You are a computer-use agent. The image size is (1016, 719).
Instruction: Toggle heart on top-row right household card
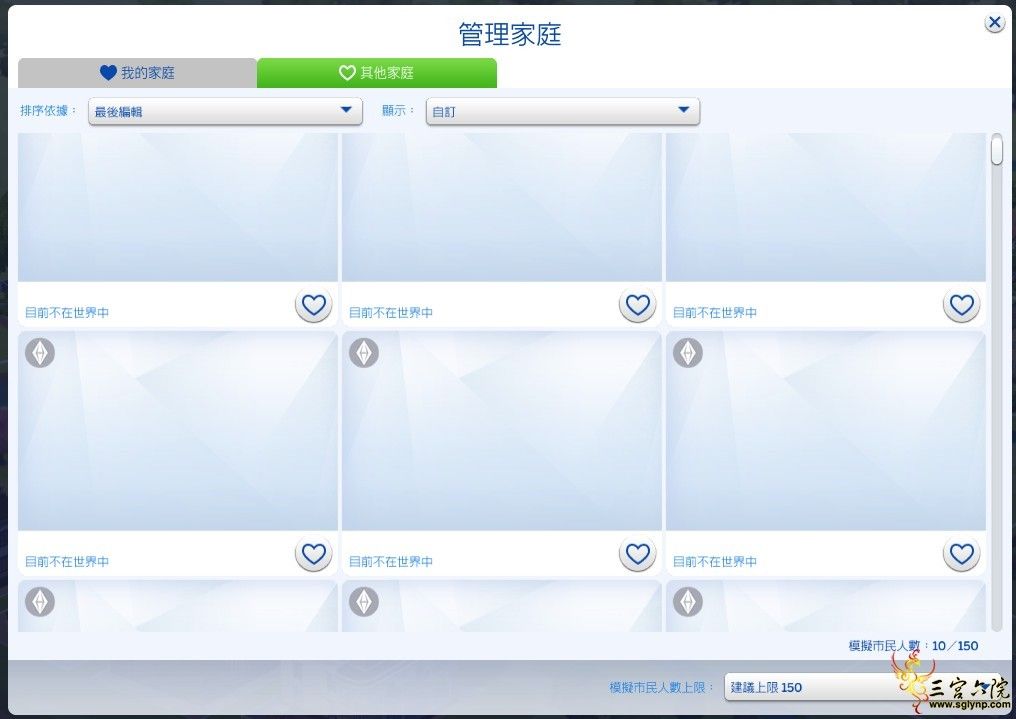coord(962,304)
